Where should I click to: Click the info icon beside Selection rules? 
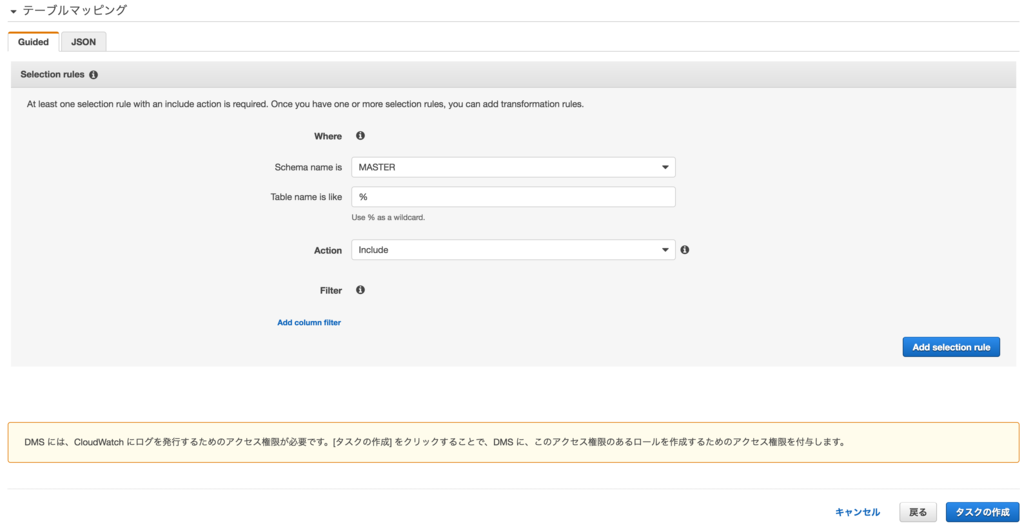[x=93, y=75]
